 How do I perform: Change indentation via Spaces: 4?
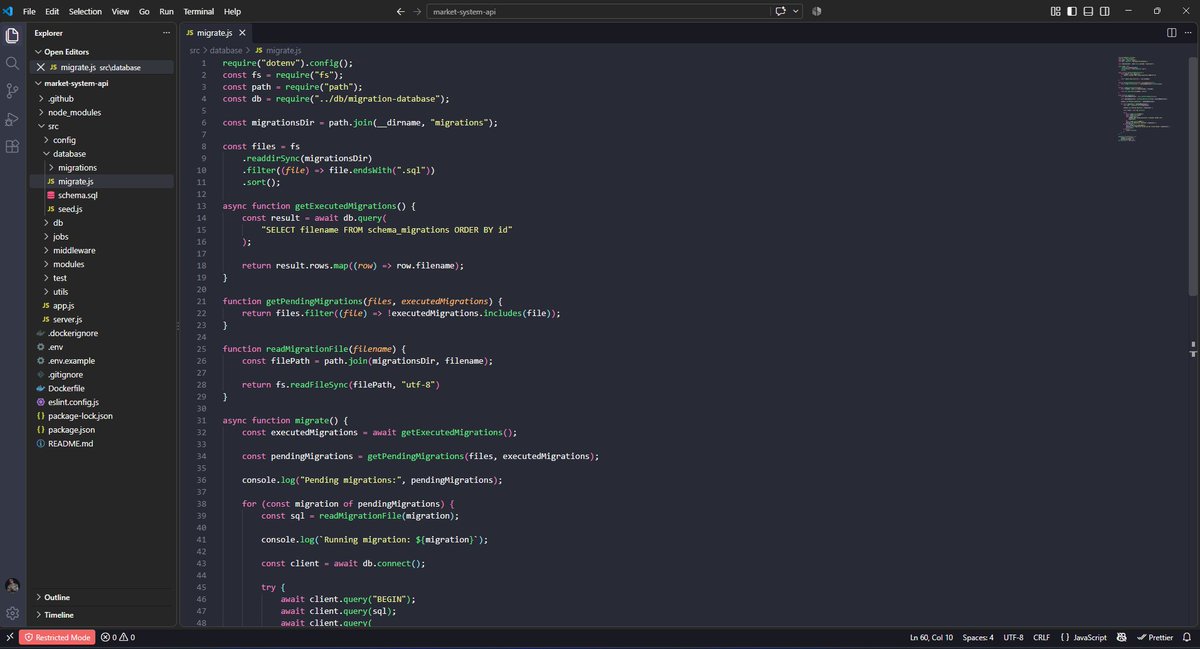pos(978,637)
